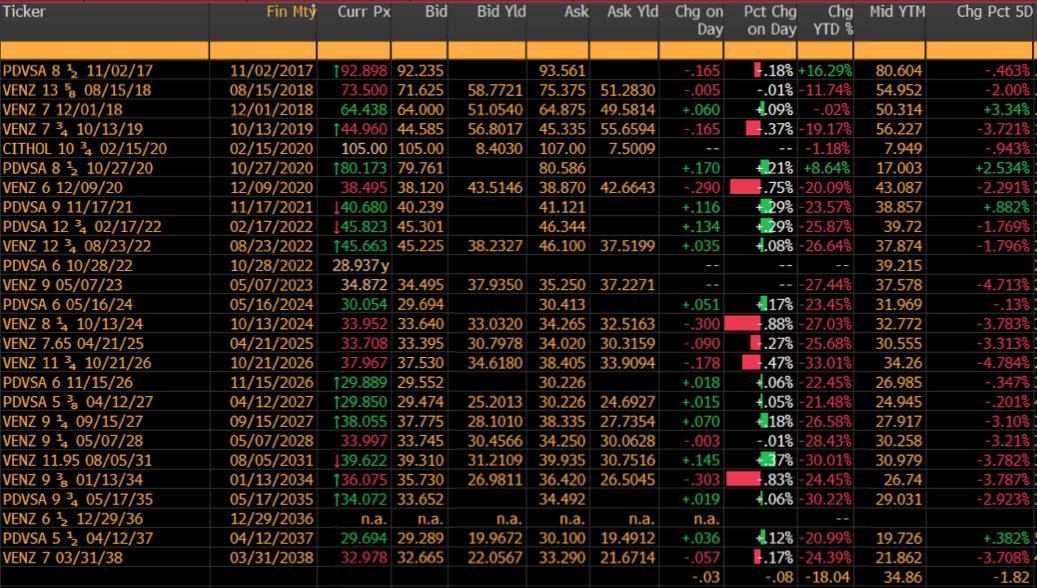Click the PDVSA 05/17/35 ticker
Screen dimensions: 1037x588
(x=78, y=500)
